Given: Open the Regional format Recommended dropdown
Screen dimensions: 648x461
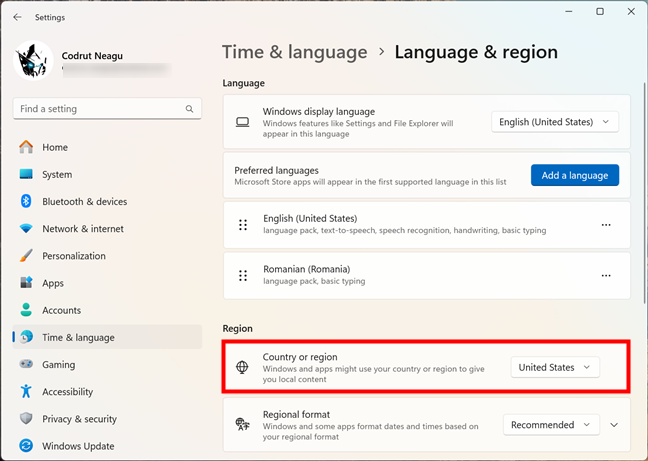Looking at the screenshot, I should 551,425.
